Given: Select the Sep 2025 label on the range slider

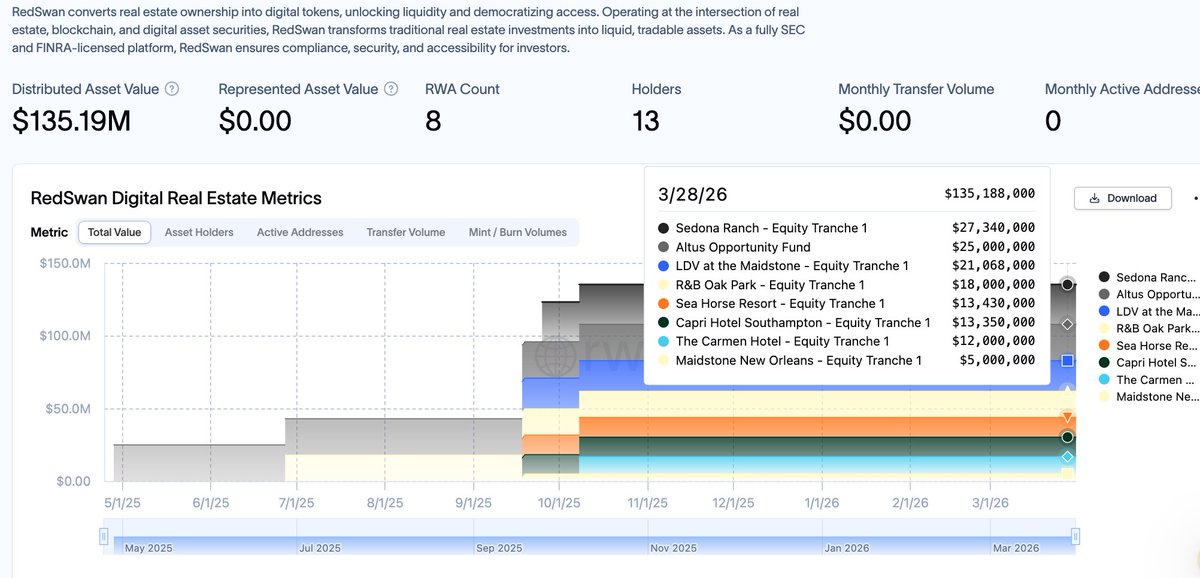Looking at the screenshot, I should 499,548.
